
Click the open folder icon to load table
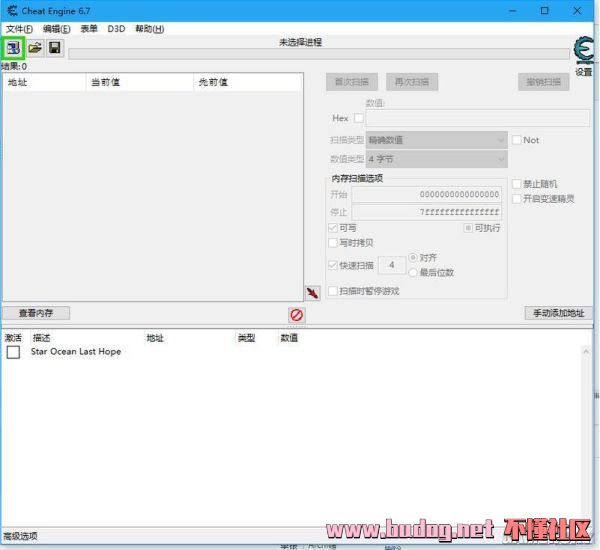tap(35, 48)
